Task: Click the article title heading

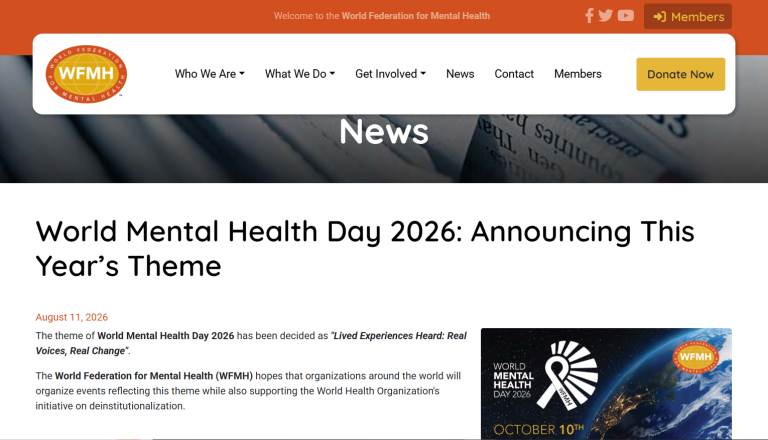Action: 365,248
